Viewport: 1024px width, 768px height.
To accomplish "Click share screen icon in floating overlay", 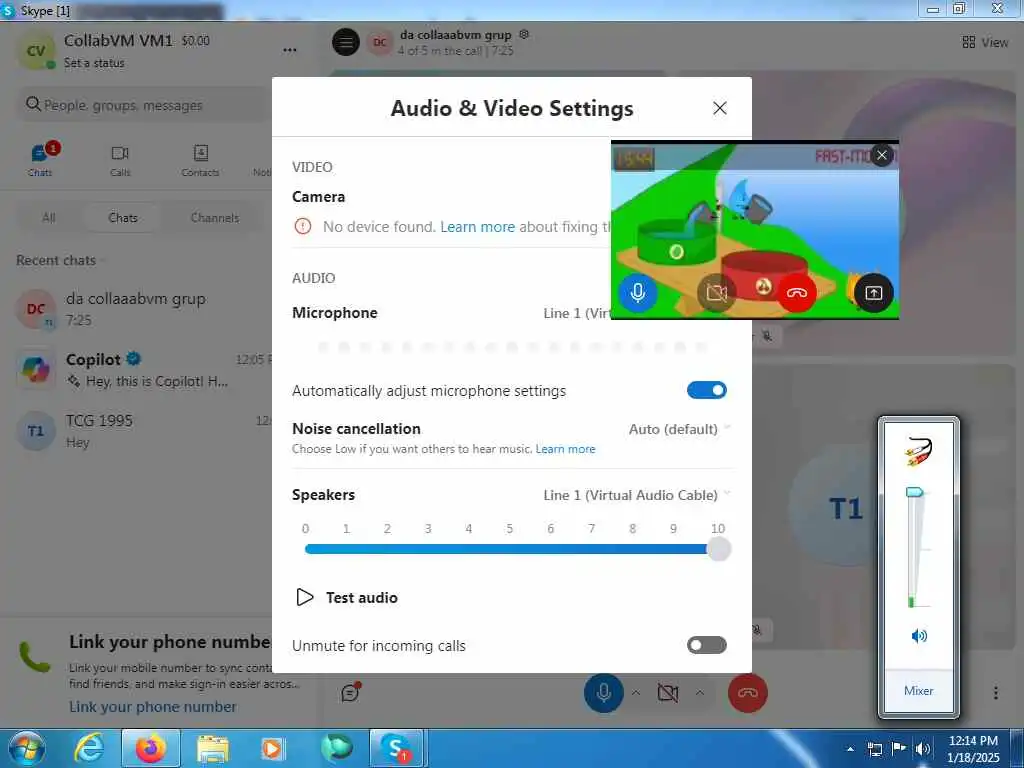I will pos(874,293).
